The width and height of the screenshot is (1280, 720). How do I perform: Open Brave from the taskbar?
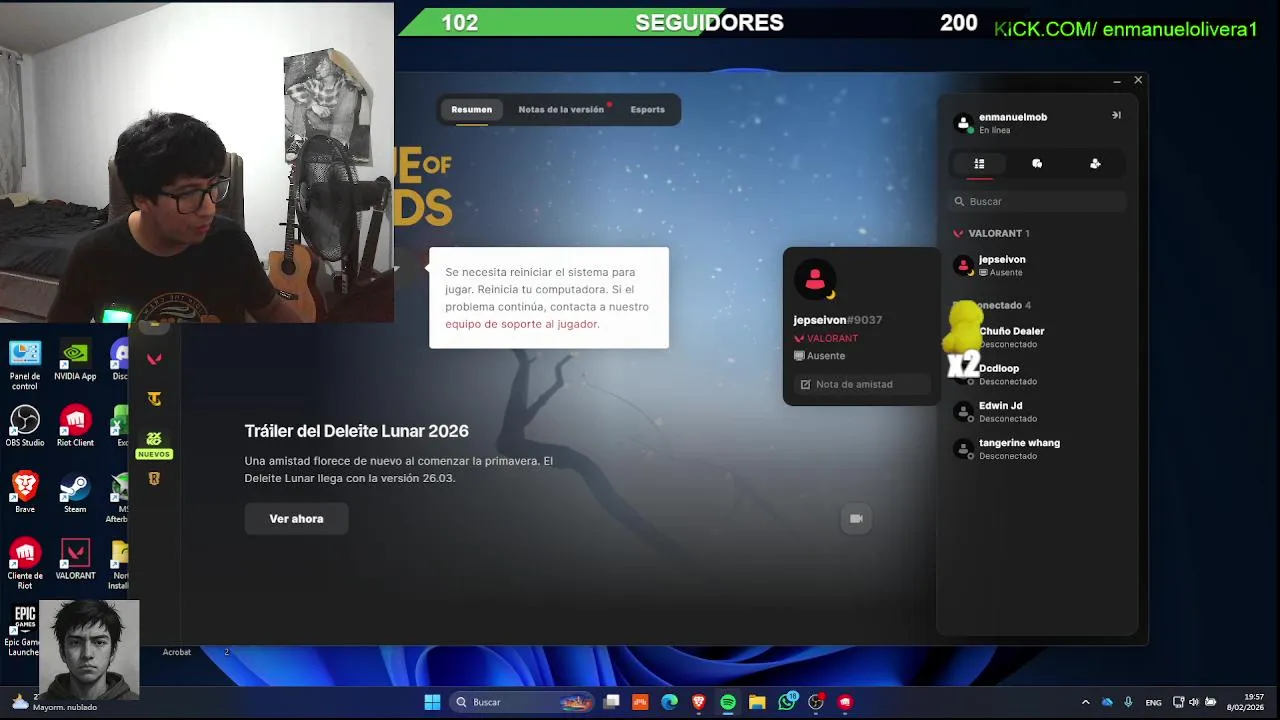[698, 702]
